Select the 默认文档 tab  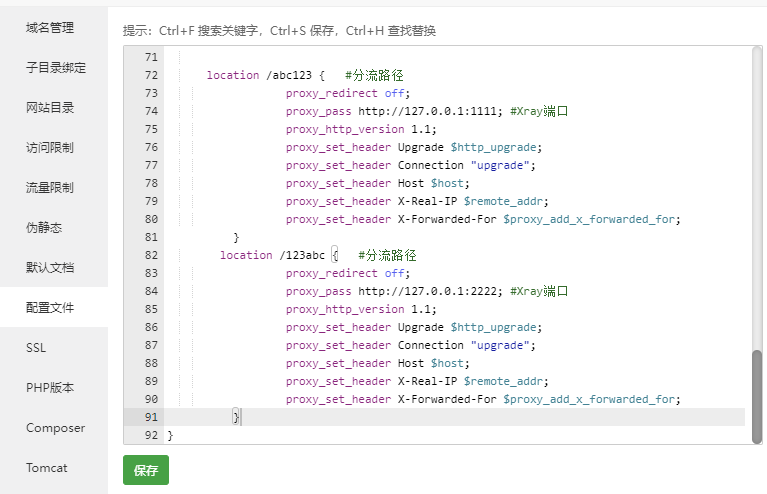tap(50, 267)
